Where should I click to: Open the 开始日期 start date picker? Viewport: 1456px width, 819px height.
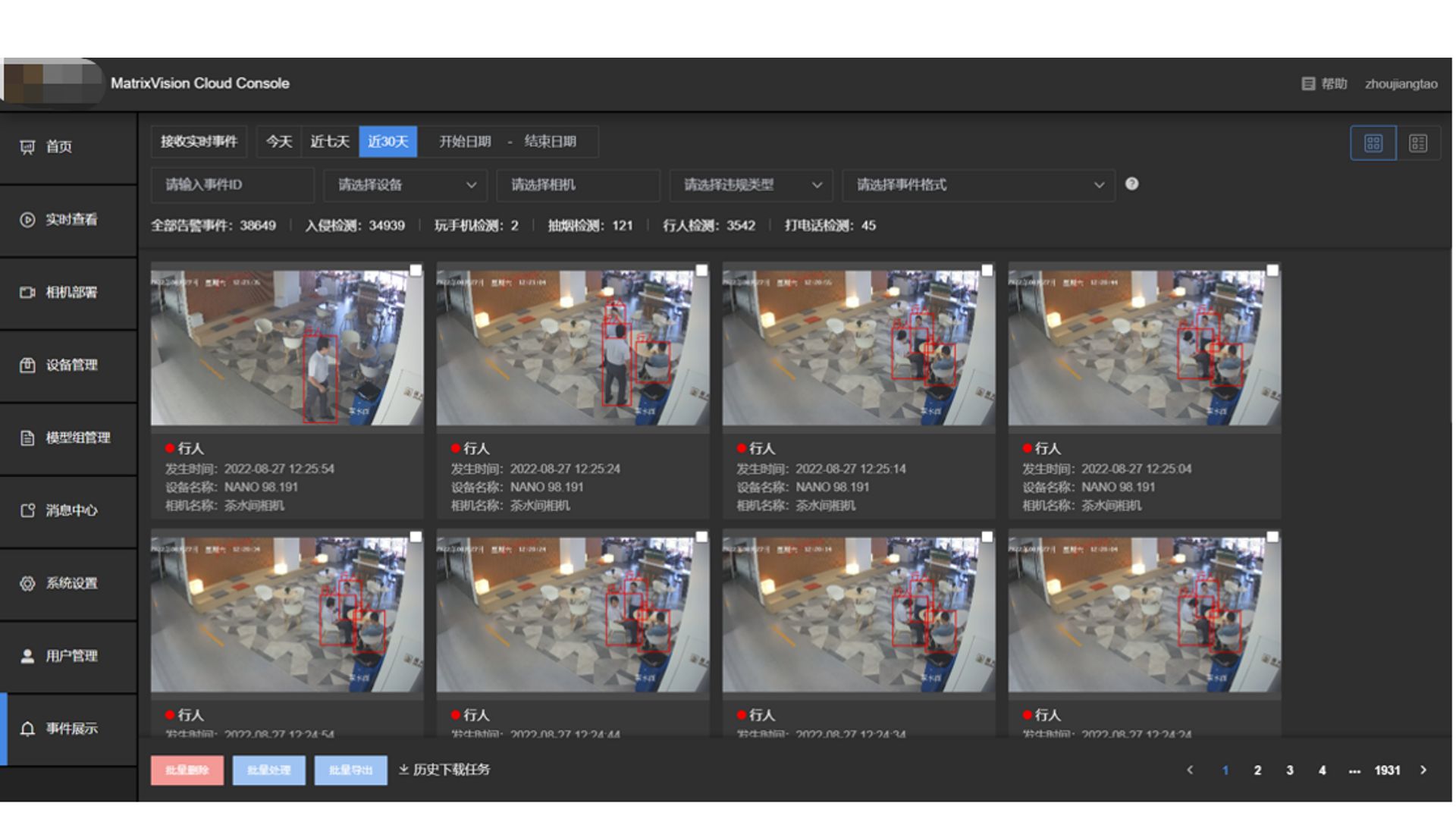click(x=465, y=142)
